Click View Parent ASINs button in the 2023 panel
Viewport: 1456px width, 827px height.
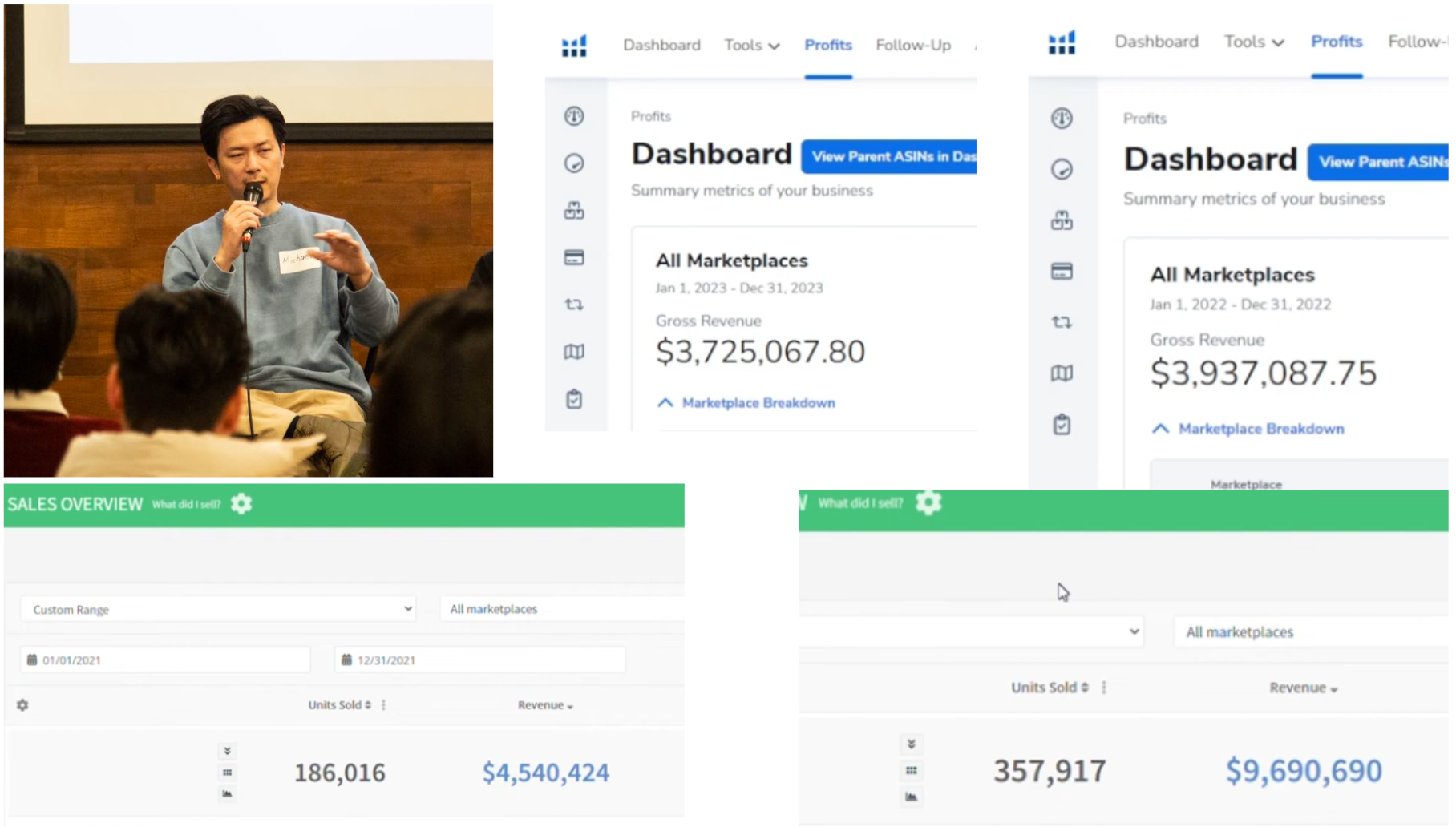tap(889, 156)
